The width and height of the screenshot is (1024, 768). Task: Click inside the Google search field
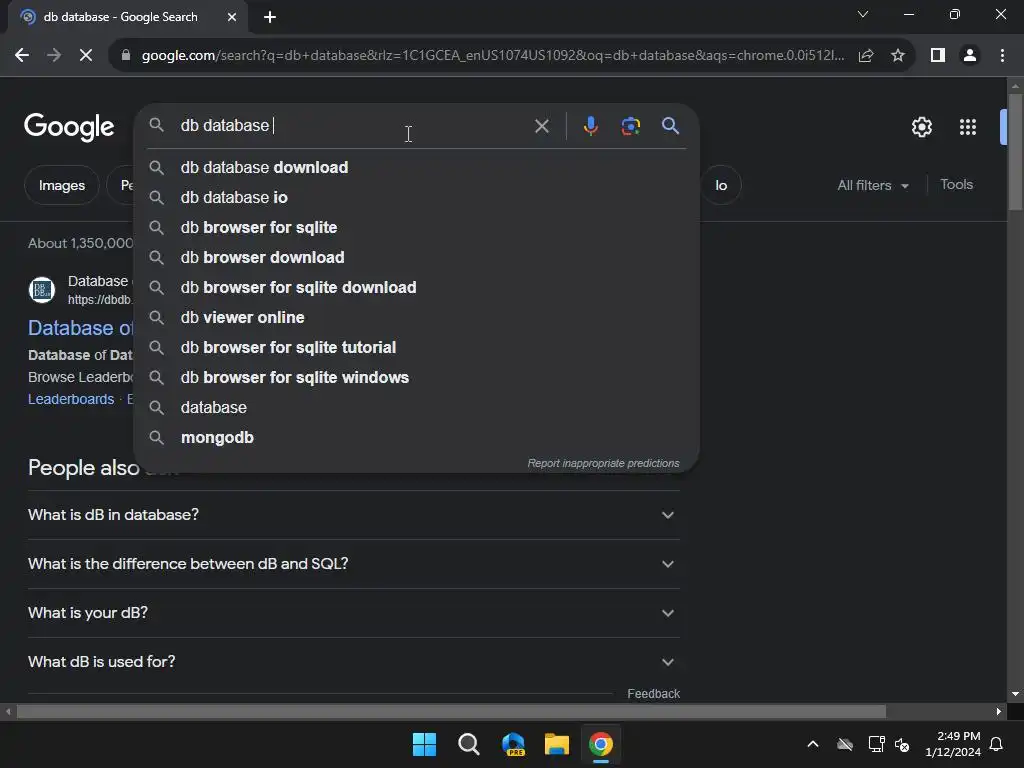[353, 125]
